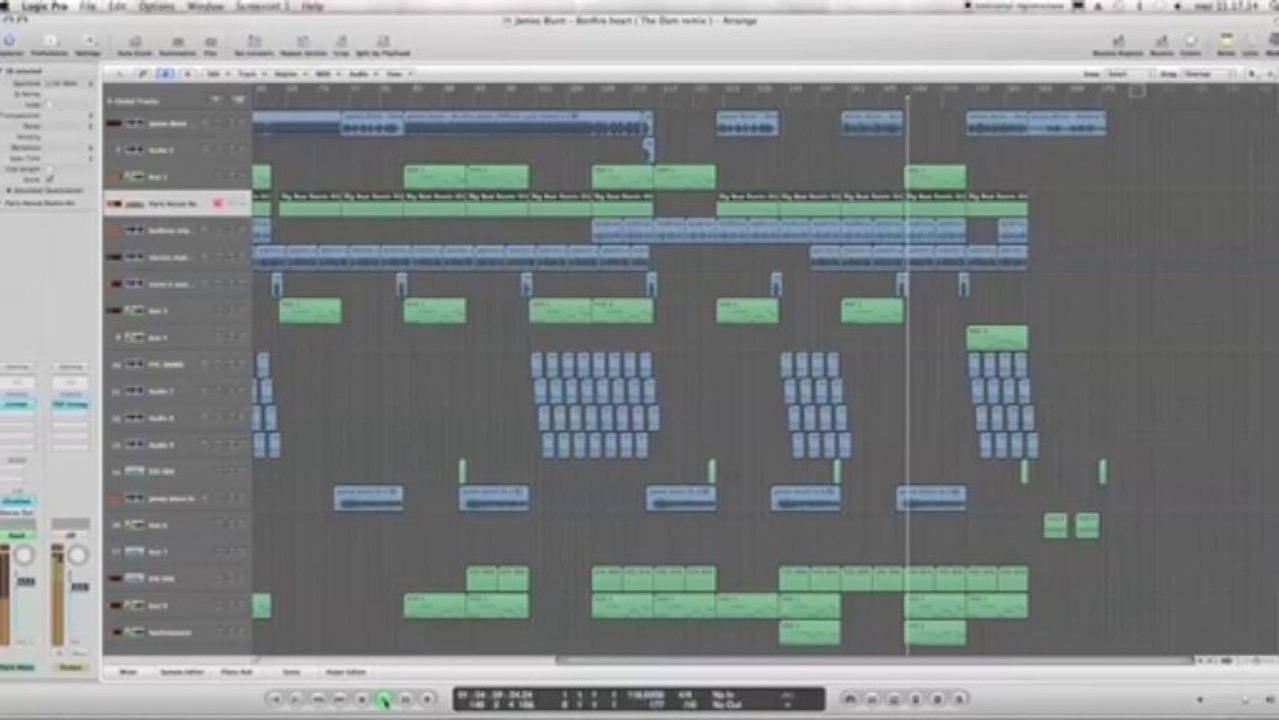Click the track icon of Inst 1
The height and width of the screenshot is (720, 1279).
(x=134, y=177)
